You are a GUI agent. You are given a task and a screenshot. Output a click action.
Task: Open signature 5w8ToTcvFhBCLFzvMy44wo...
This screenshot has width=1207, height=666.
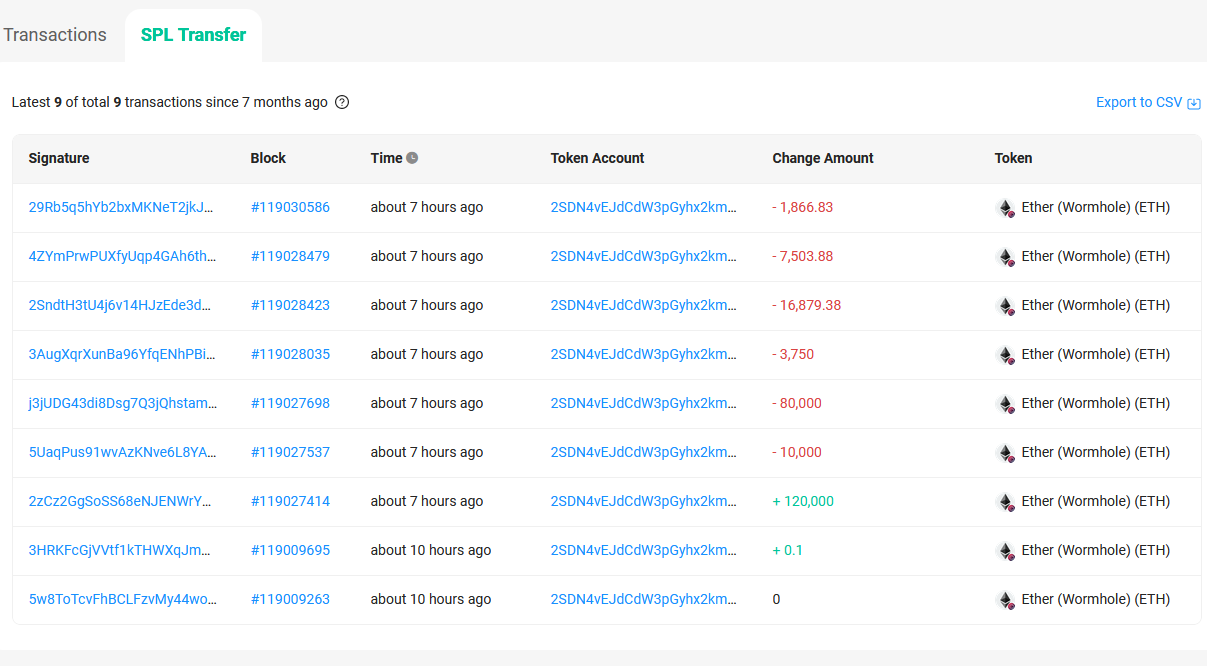click(x=123, y=599)
